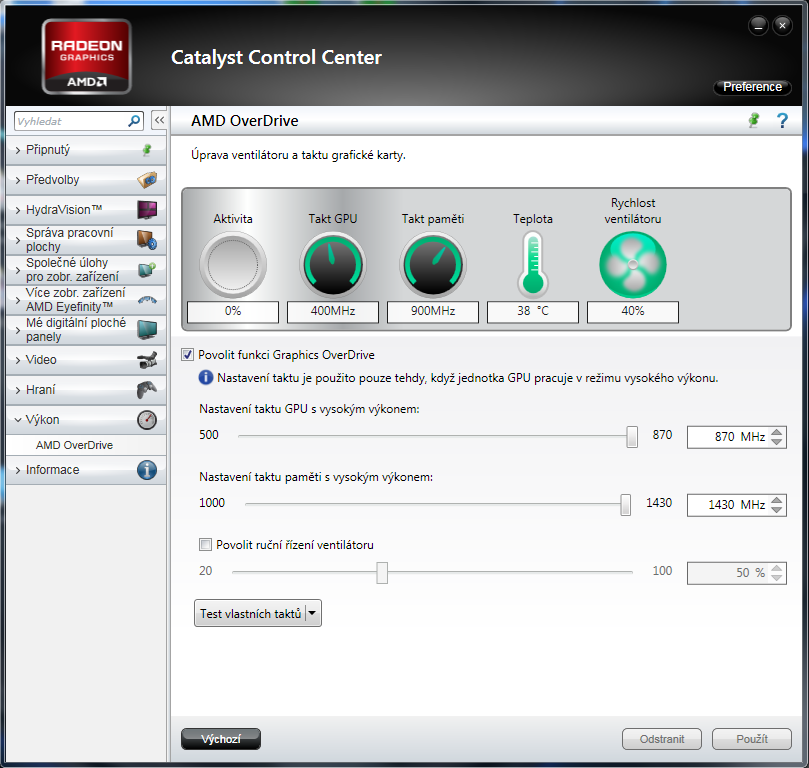Collapse sidebar with double-chevron button

click(x=159, y=121)
